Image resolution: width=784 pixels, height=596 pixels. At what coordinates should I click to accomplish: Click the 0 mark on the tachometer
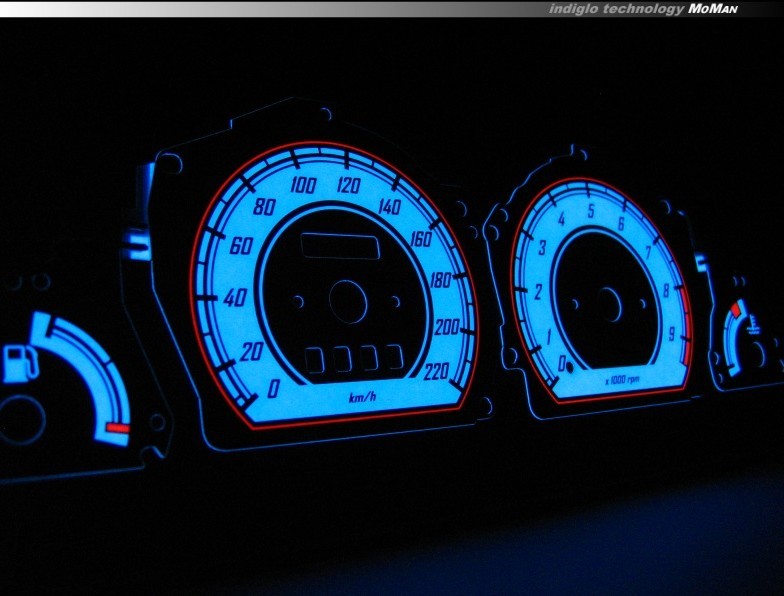[563, 361]
